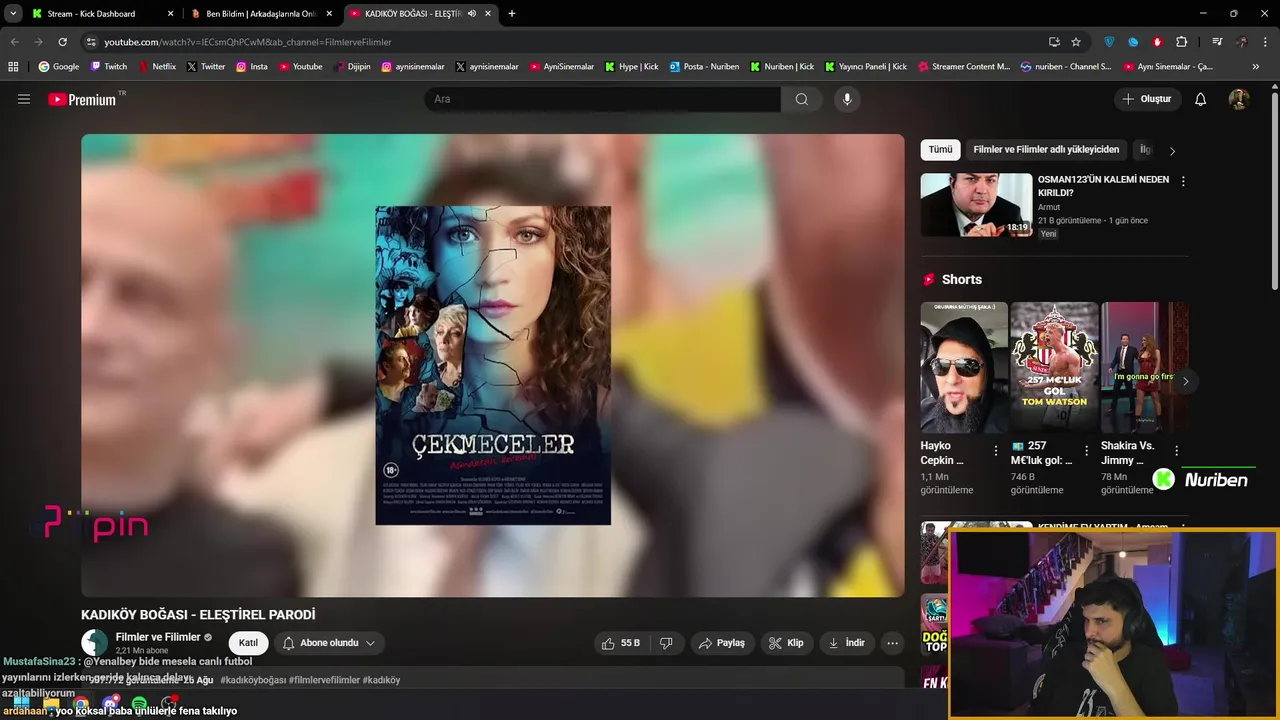This screenshot has height=720, width=1280.
Task: Switch to Ben Bildim browser tab
Action: pyautogui.click(x=260, y=14)
